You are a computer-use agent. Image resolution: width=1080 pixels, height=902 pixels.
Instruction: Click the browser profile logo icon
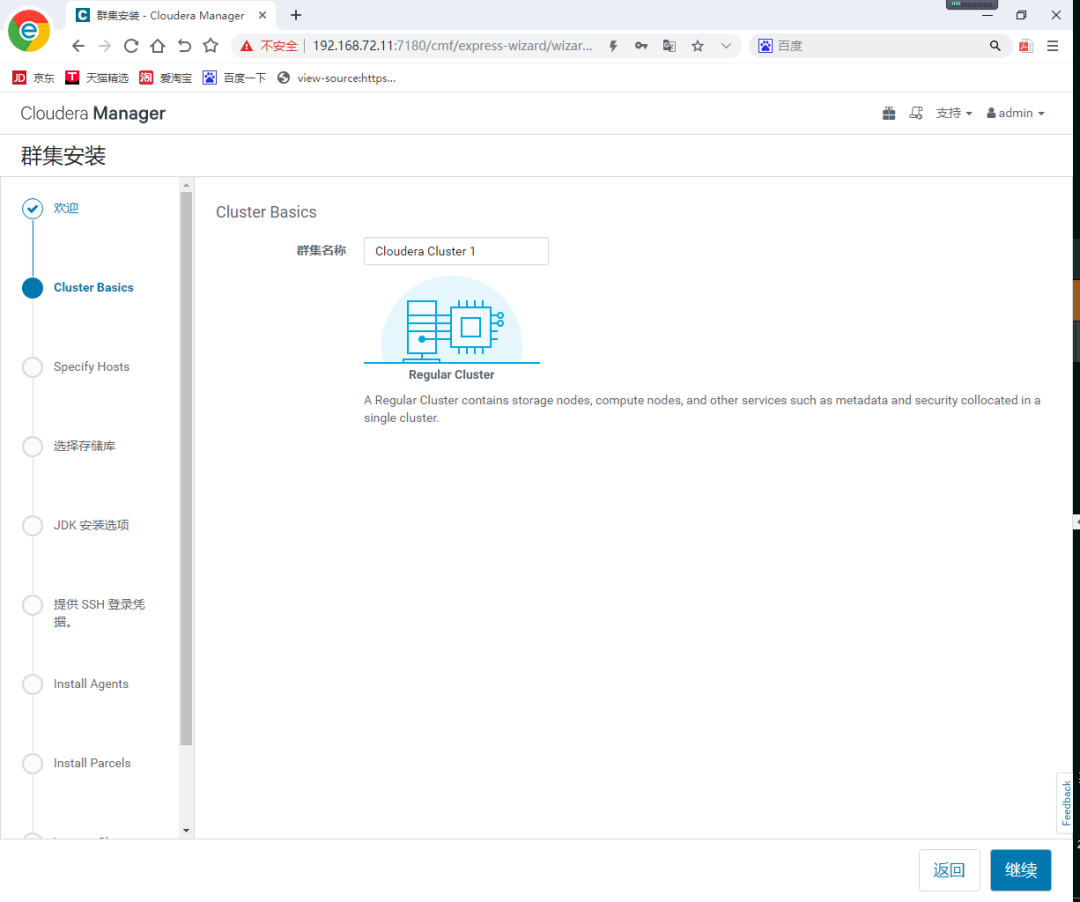[x=29, y=30]
